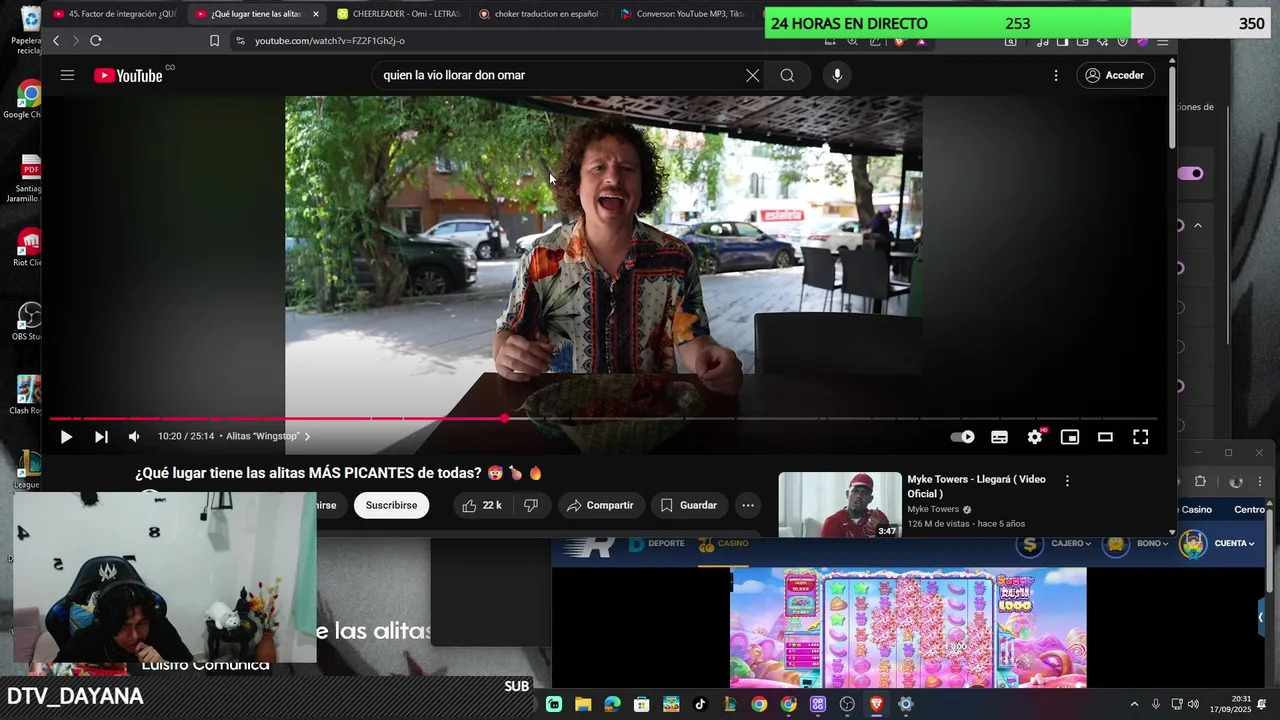Image resolution: width=1280 pixels, height=720 pixels.
Task: Open the taskbar volume control
Action: tap(1193, 704)
